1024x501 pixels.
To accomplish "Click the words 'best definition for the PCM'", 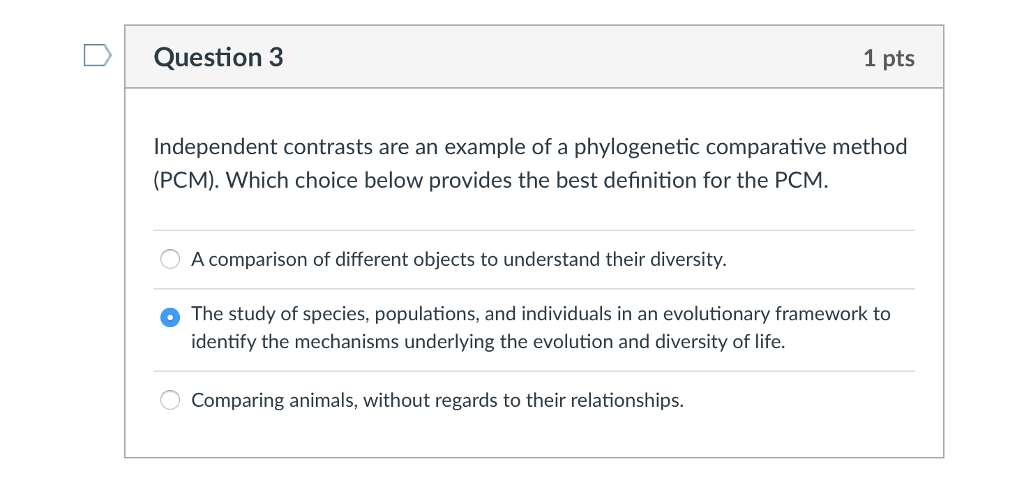I will click(692, 180).
